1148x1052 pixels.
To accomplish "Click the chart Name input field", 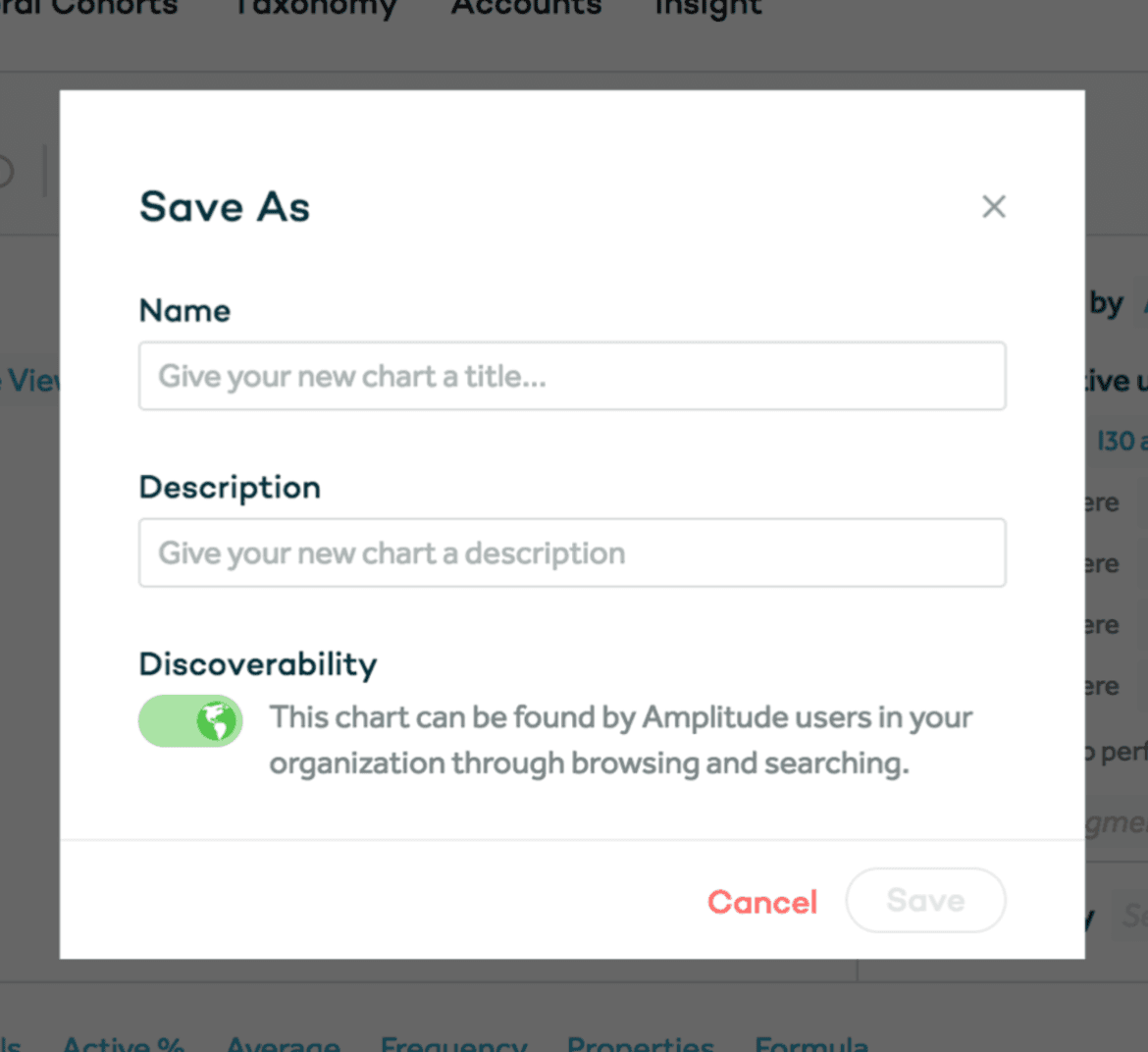I will pos(572,377).
